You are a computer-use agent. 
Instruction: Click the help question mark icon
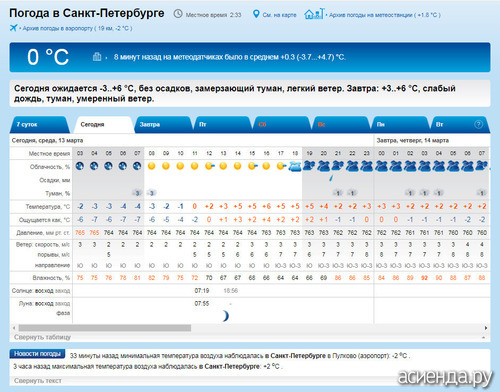(478, 124)
